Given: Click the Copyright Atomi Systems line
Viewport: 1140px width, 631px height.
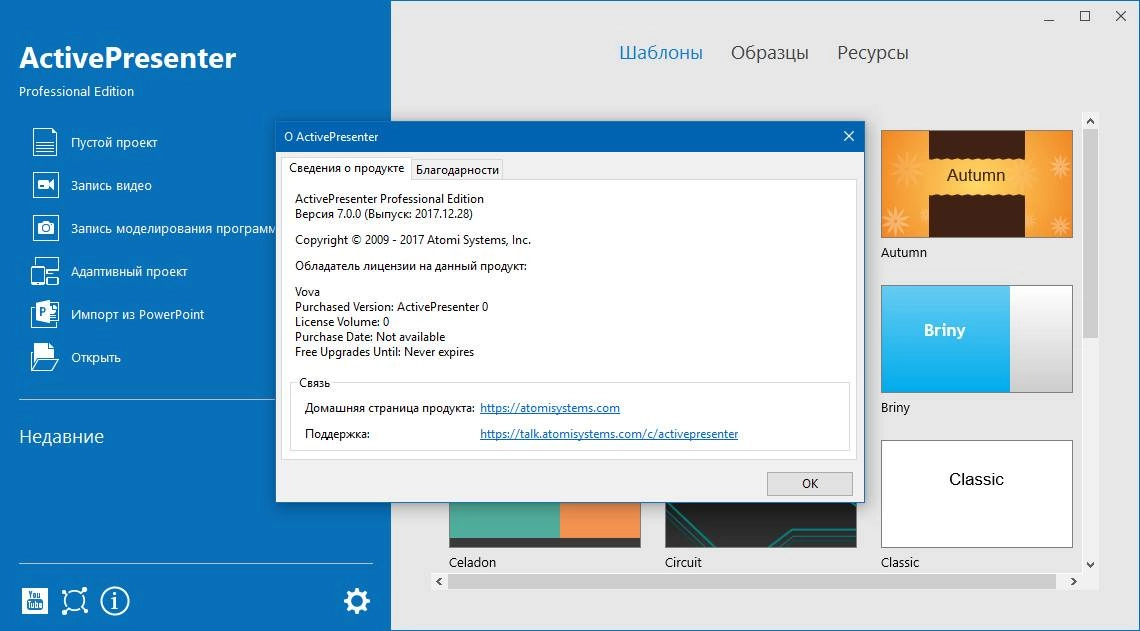Looking at the screenshot, I should tap(413, 240).
